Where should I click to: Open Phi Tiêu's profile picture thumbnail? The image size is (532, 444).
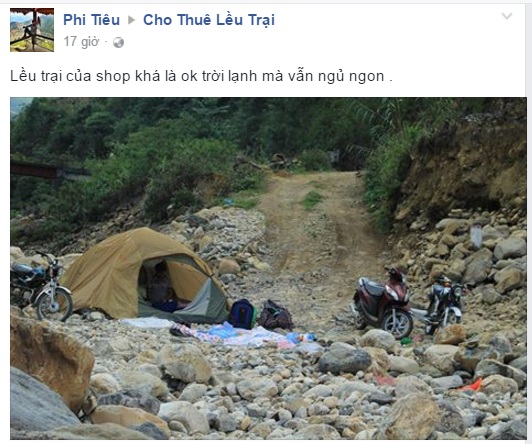point(32,30)
